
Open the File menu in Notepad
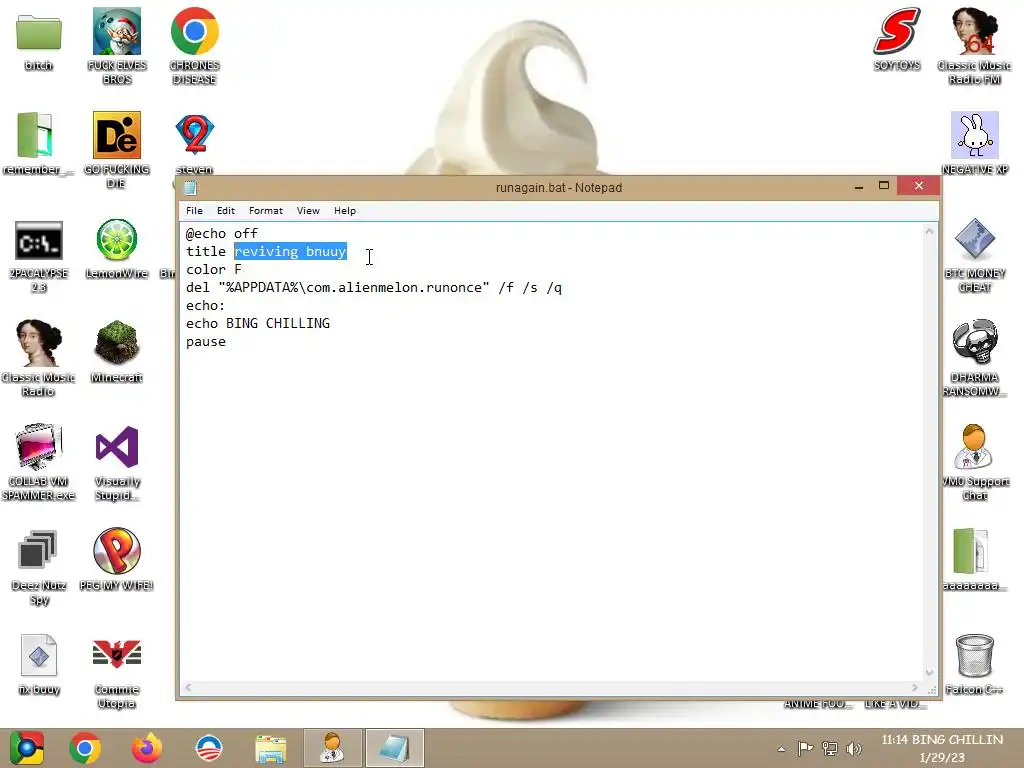click(194, 210)
